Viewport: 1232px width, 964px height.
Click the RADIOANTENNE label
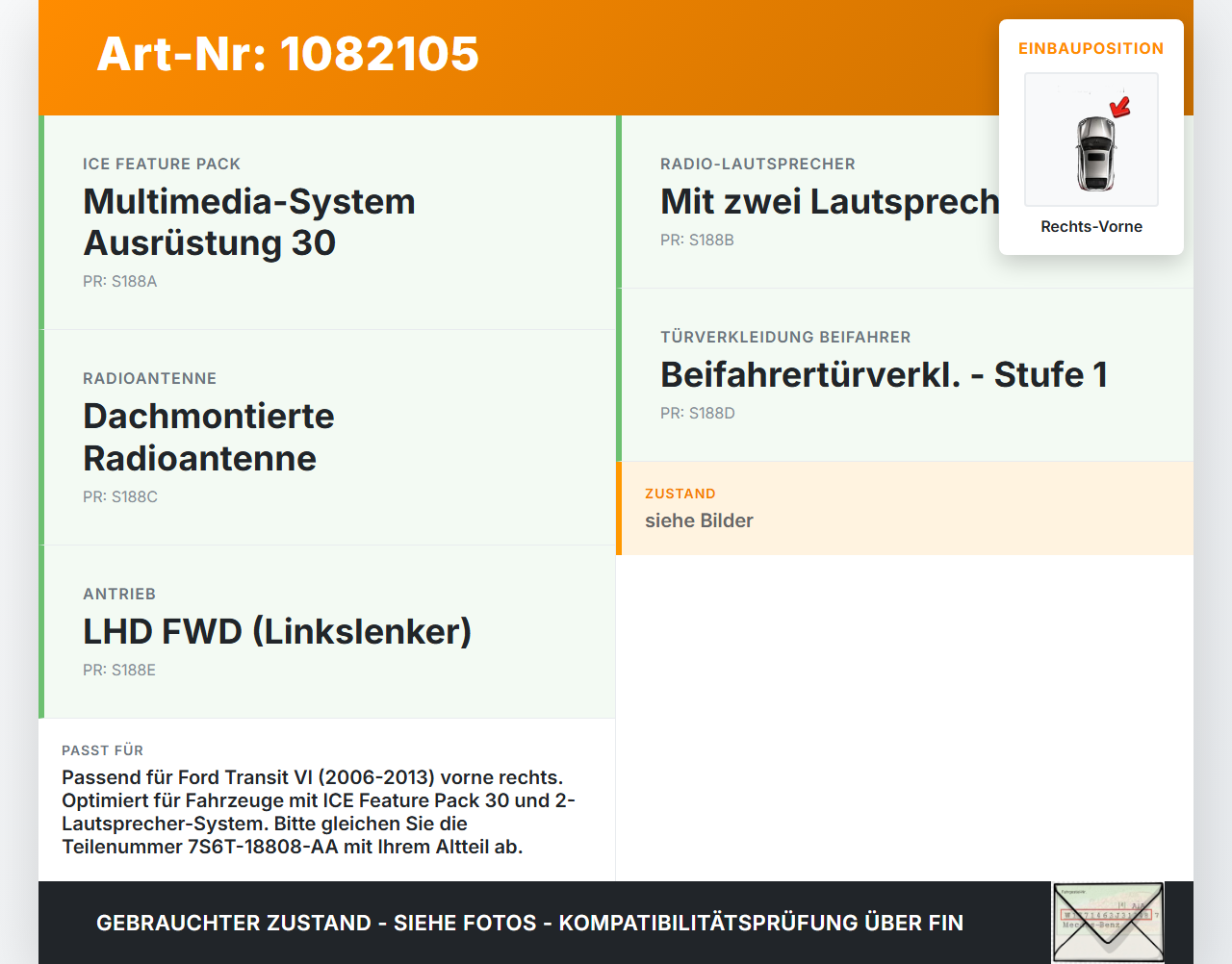150,378
